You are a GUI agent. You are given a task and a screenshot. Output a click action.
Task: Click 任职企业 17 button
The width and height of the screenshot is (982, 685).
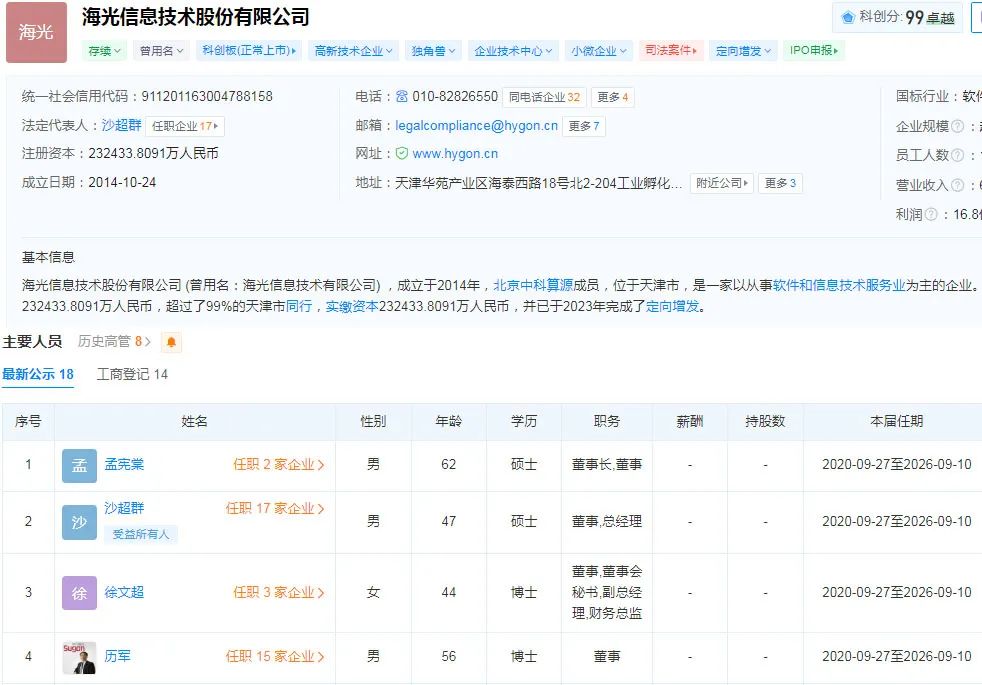tap(185, 126)
